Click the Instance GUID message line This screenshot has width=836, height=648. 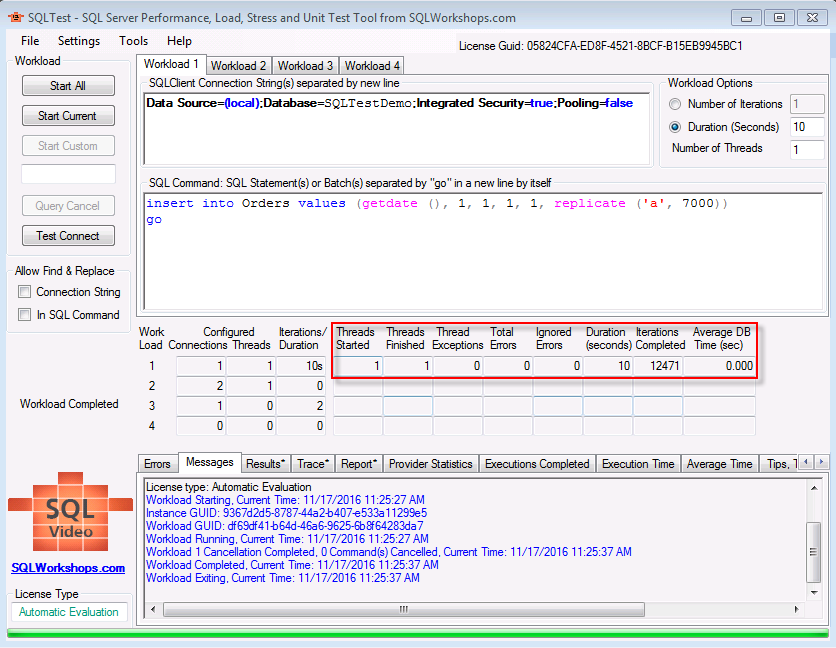[x=286, y=513]
